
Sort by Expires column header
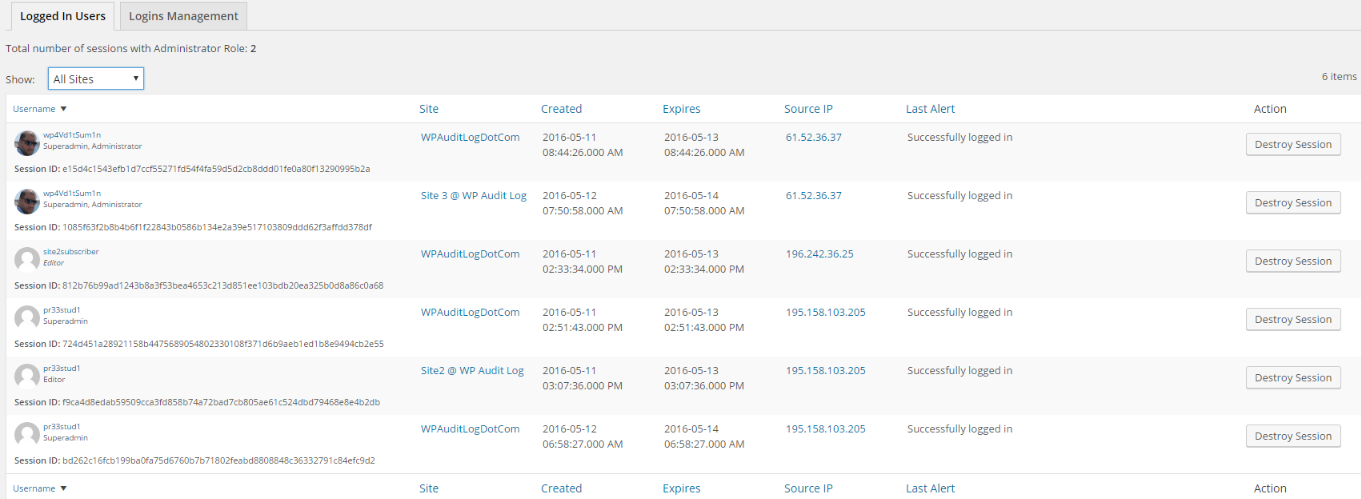point(681,109)
